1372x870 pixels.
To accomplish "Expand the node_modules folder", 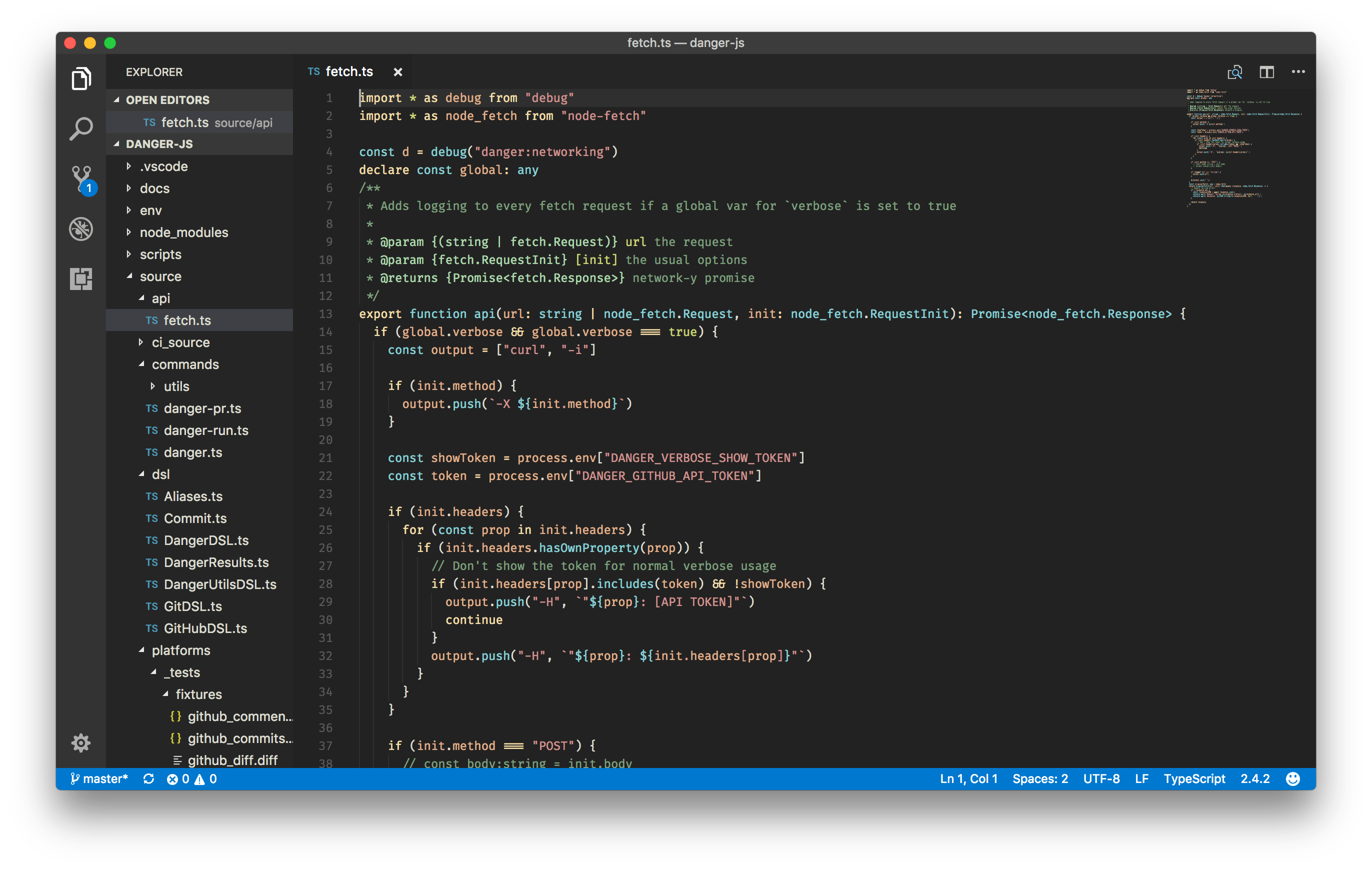I will pos(184,232).
